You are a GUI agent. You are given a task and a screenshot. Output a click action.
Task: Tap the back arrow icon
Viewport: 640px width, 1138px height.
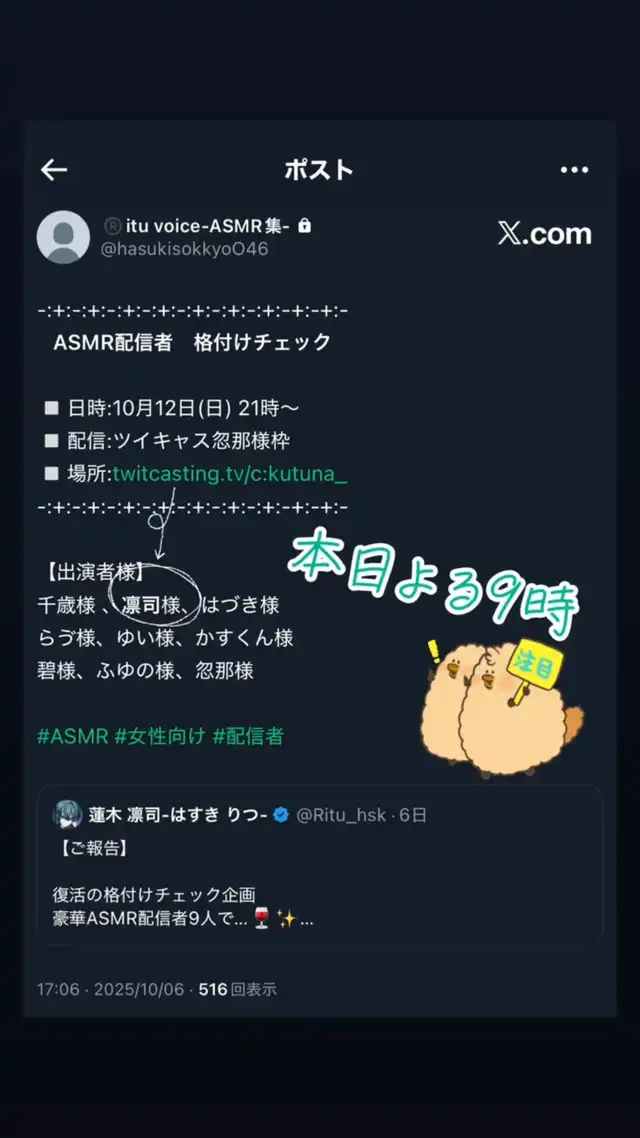(54, 170)
